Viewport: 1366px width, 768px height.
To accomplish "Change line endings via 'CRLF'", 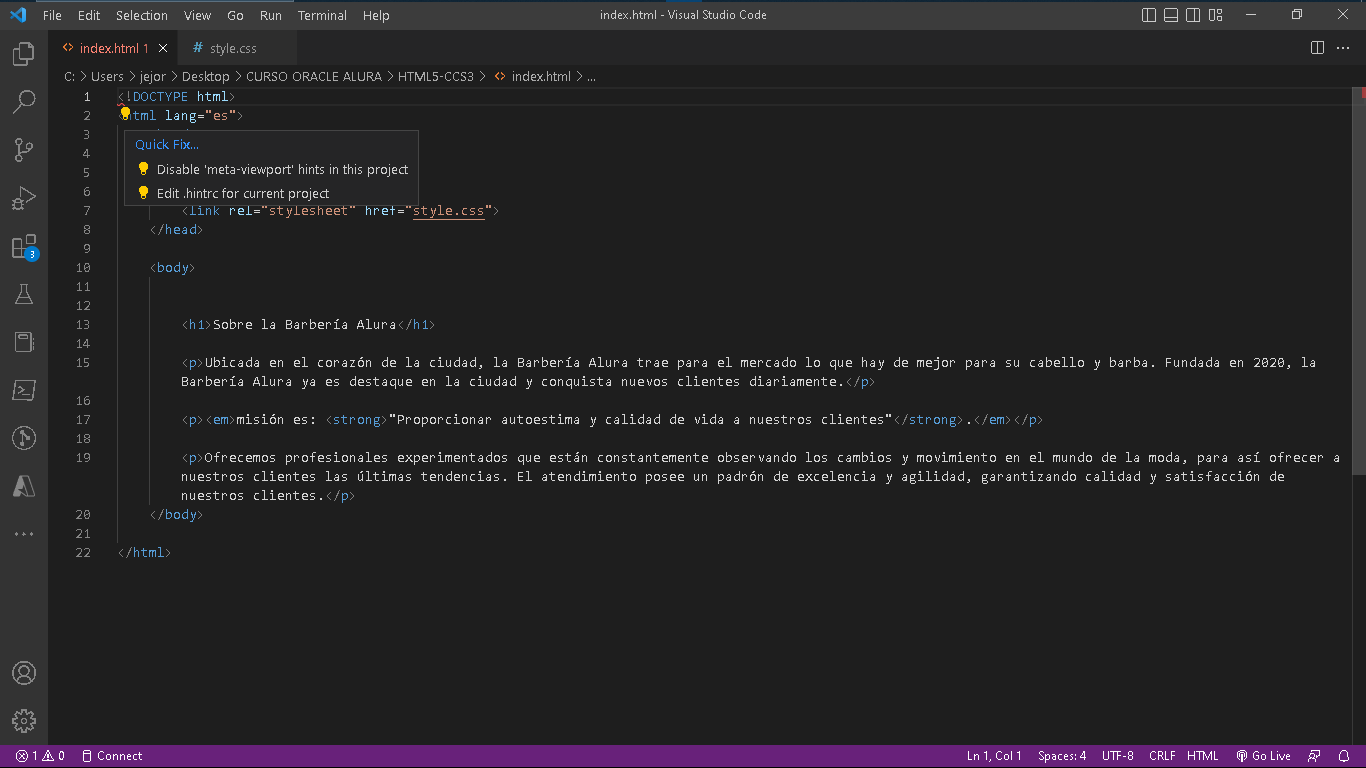I will tap(1162, 756).
